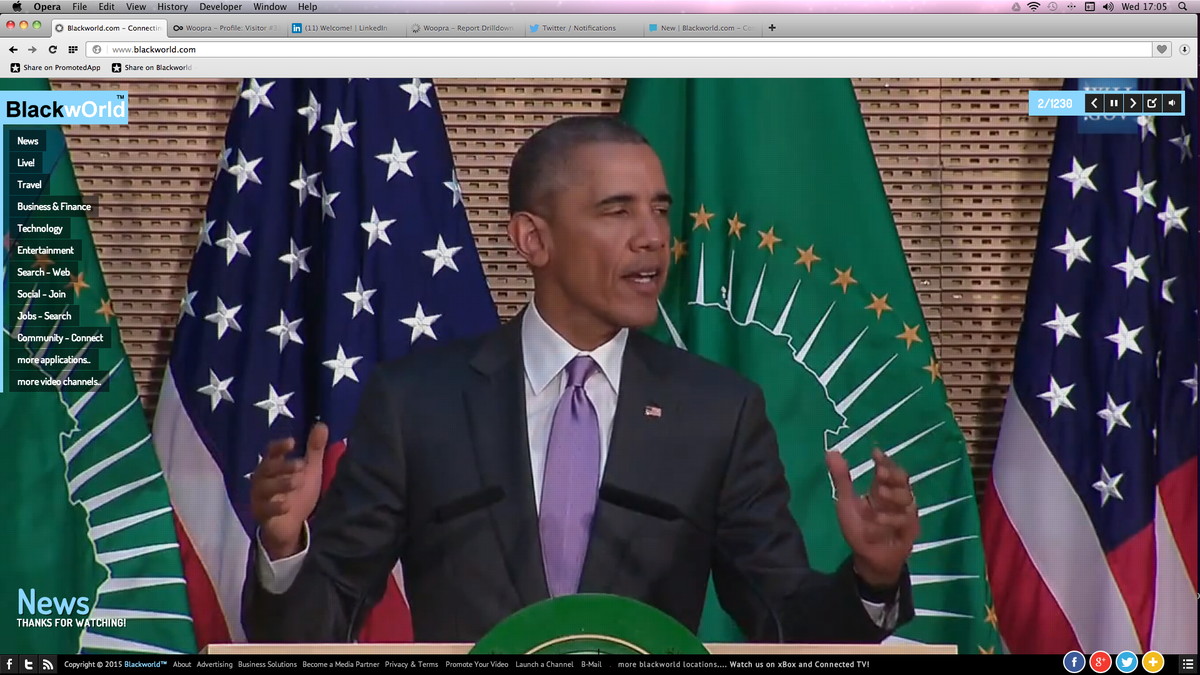Click the heart icon in the address bar
Image resolution: width=1200 pixels, height=675 pixels.
(x=1160, y=48)
